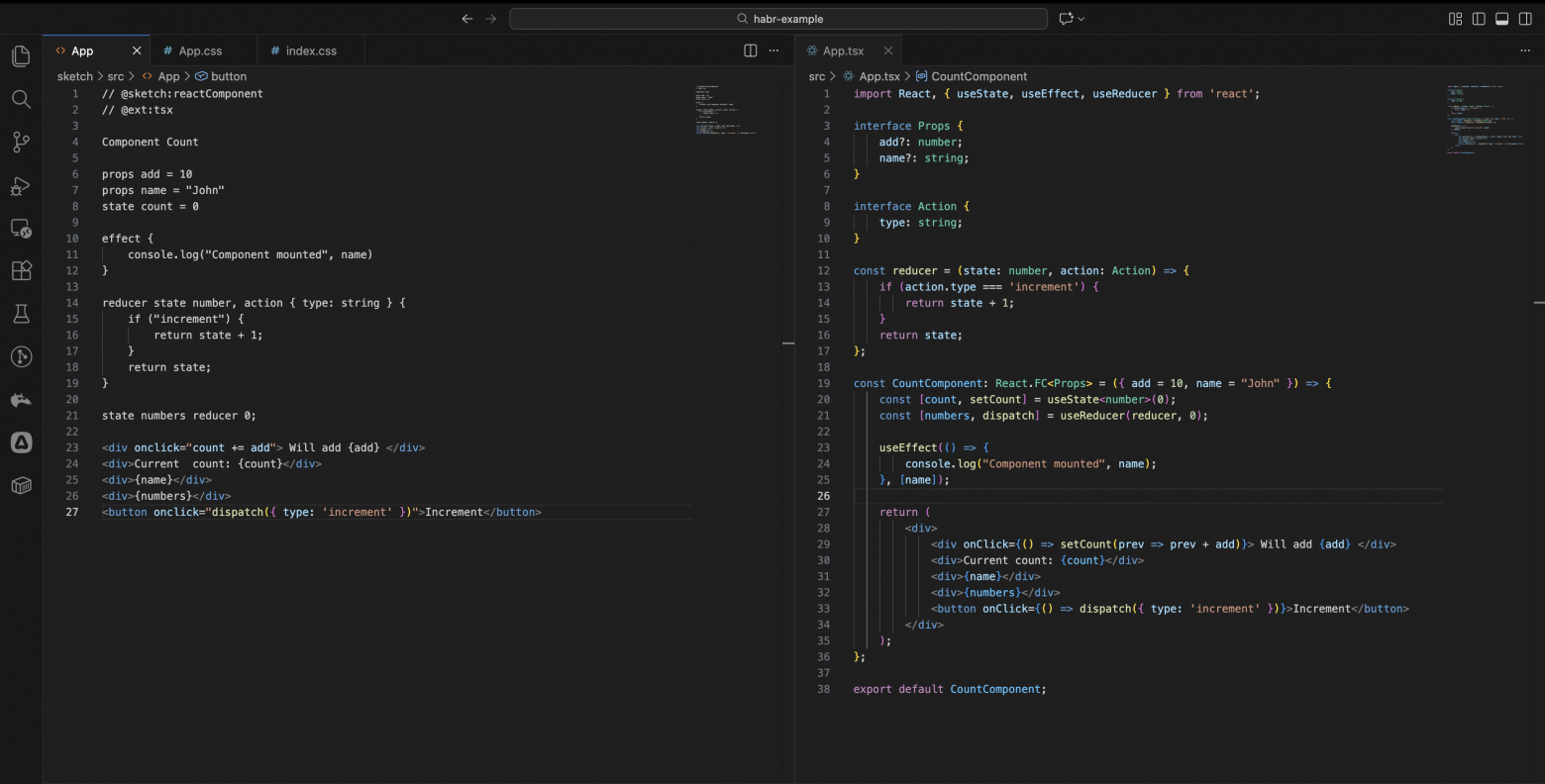Open the Extensions view

pos(21,271)
